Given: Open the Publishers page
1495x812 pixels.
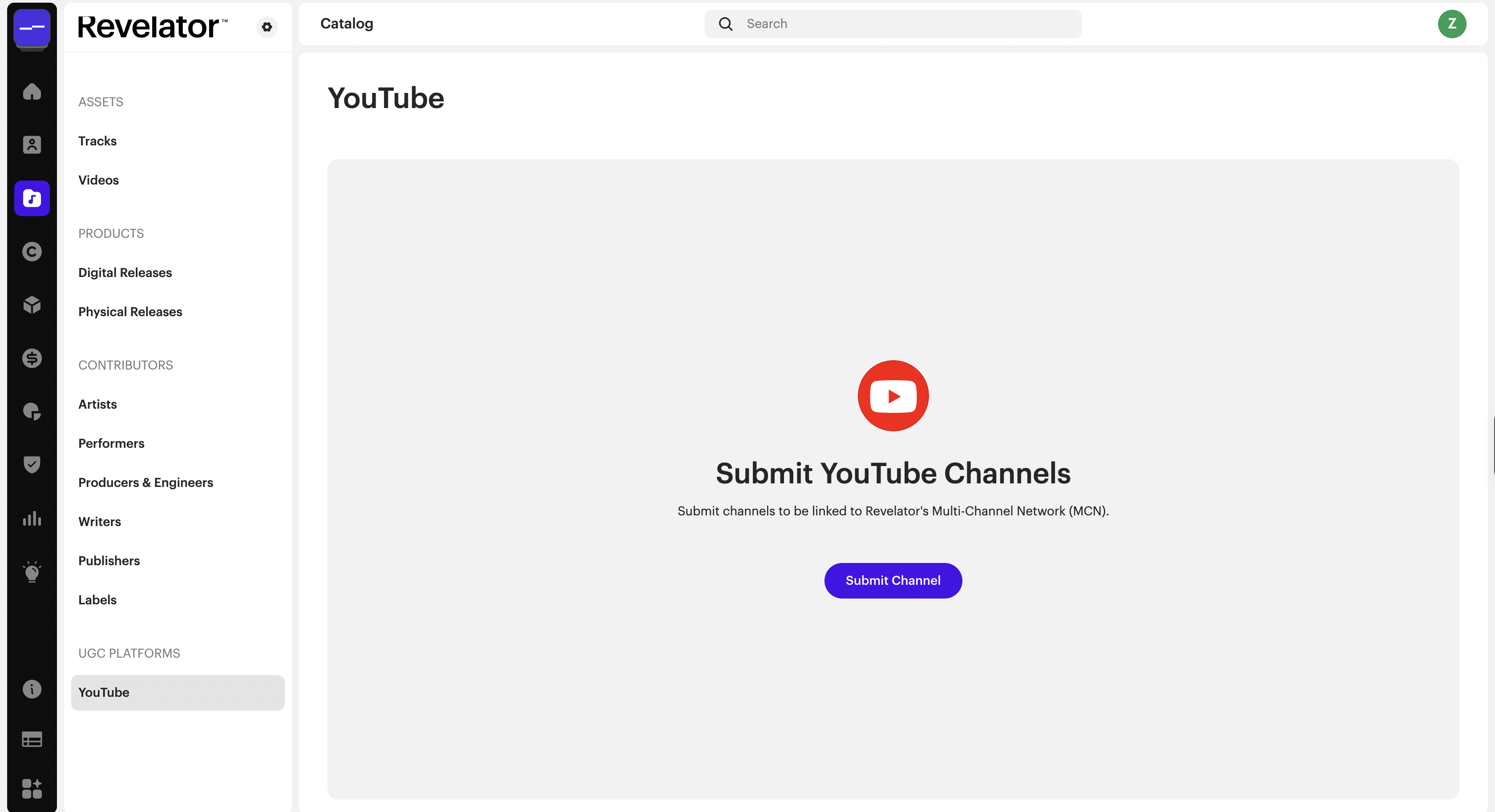Looking at the screenshot, I should click(109, 561).
